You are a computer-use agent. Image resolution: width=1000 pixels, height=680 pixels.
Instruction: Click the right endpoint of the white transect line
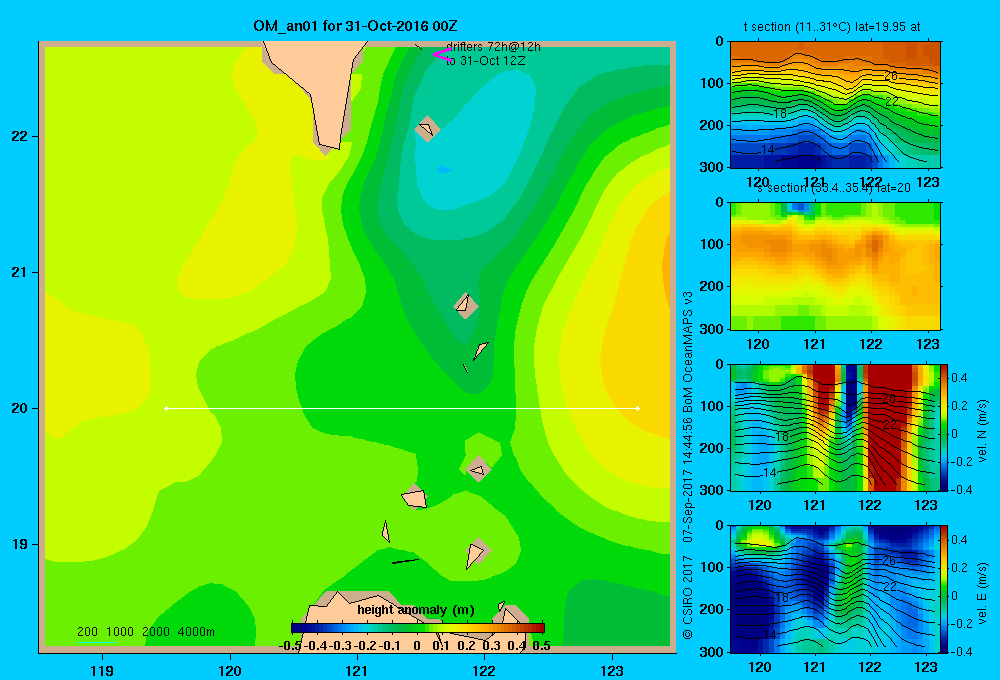point(638,408)
